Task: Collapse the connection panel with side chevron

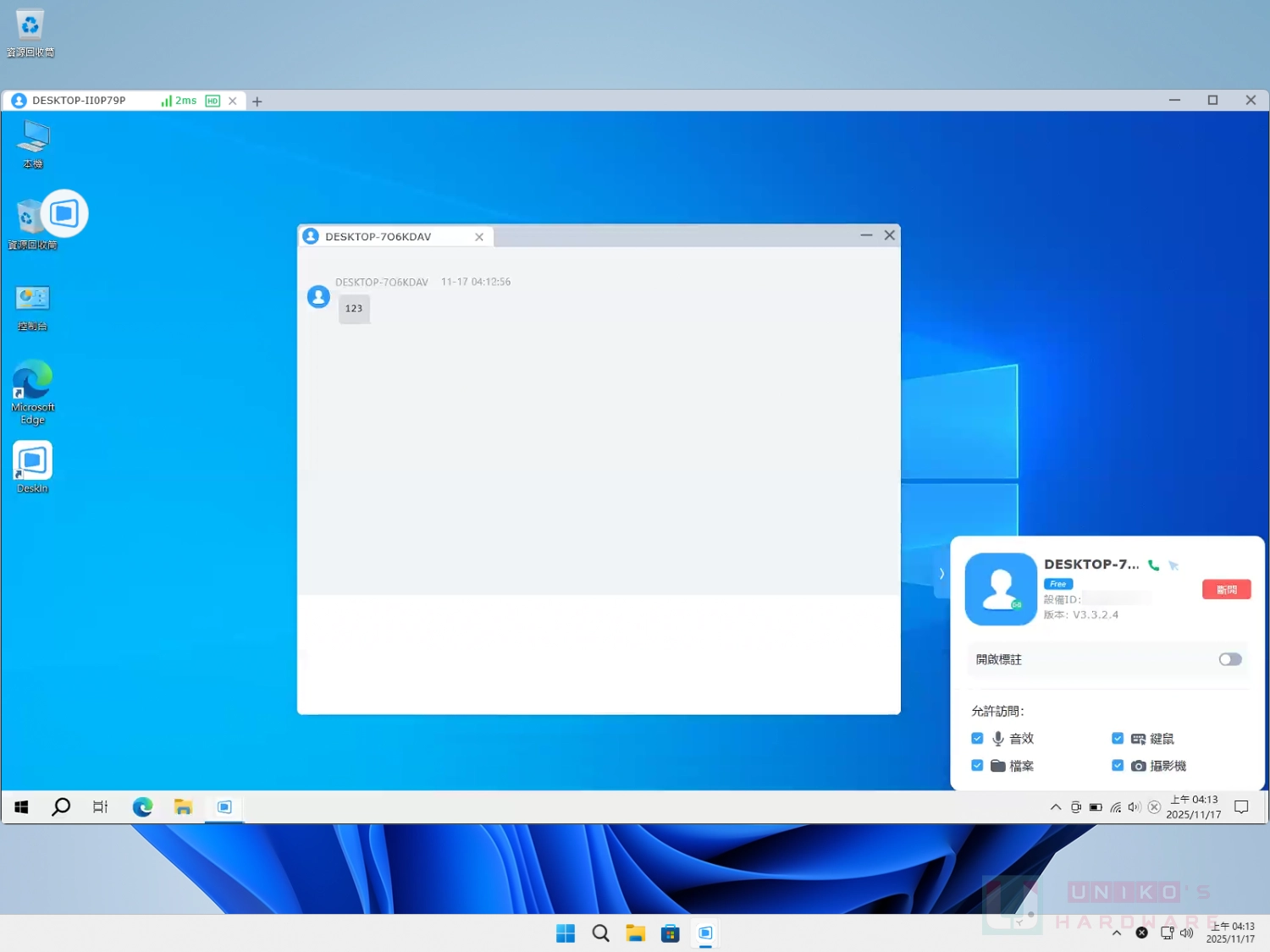Action: point(941,574)
